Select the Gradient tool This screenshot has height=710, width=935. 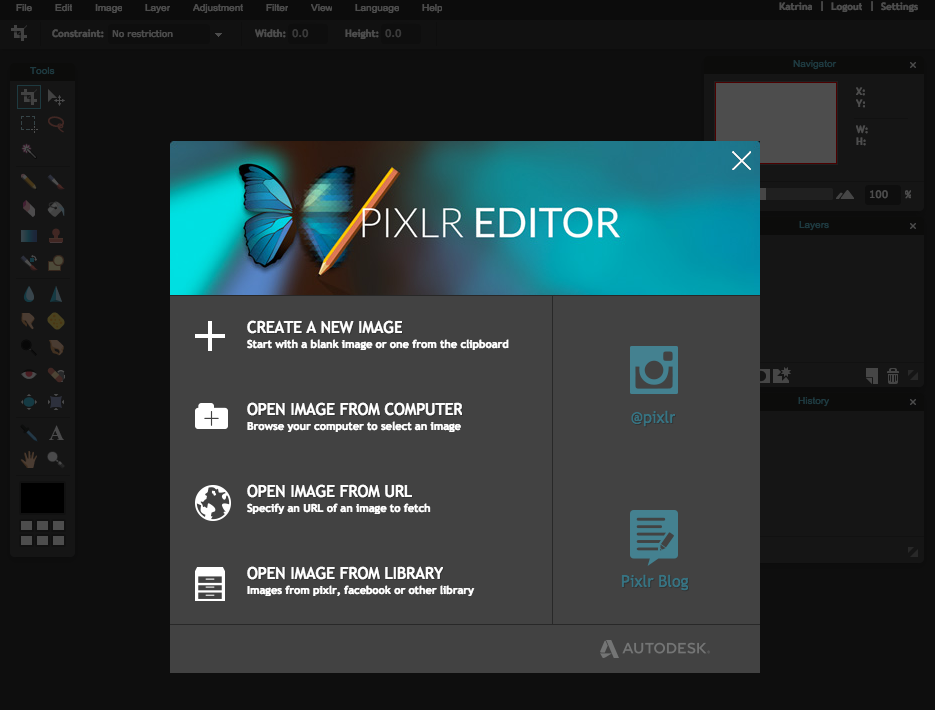coord(29,235)
